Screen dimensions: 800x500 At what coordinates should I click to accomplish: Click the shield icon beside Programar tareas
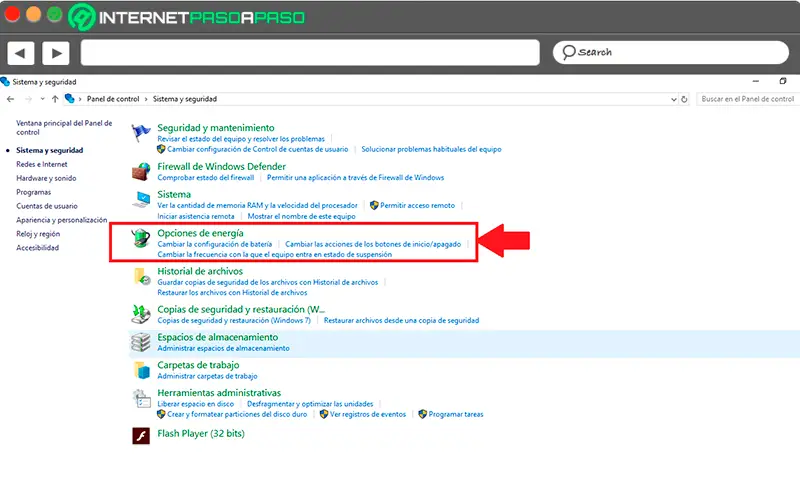click(x=422, y=414)
